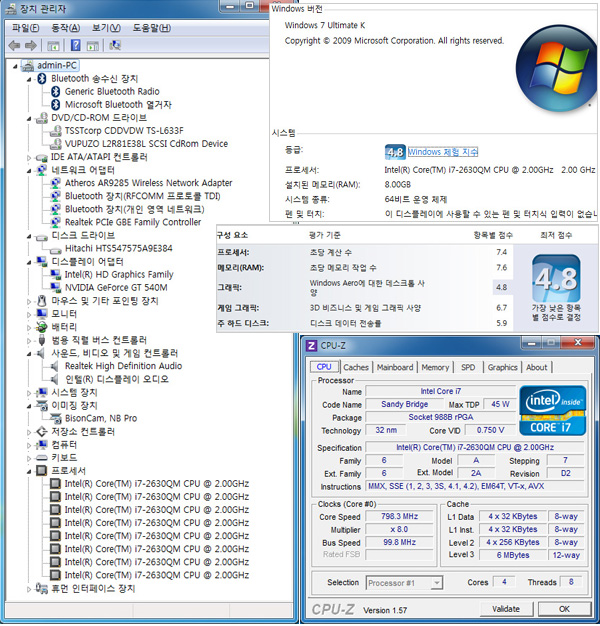Click the 모니터 monitor category icon
Screen dimensions: 600x626
[42, 314]
